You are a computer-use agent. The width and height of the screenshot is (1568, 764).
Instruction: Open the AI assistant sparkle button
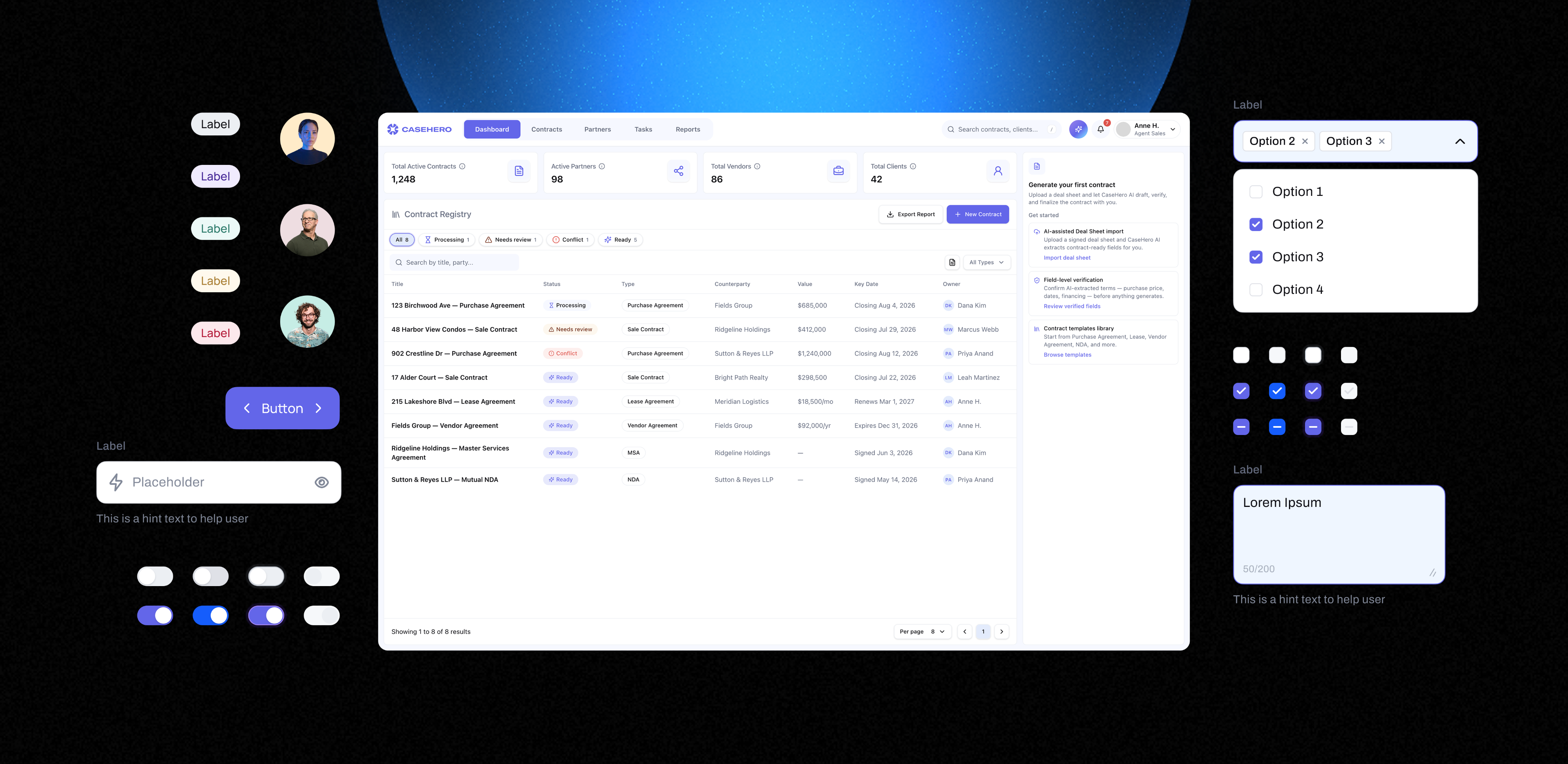1078,129
